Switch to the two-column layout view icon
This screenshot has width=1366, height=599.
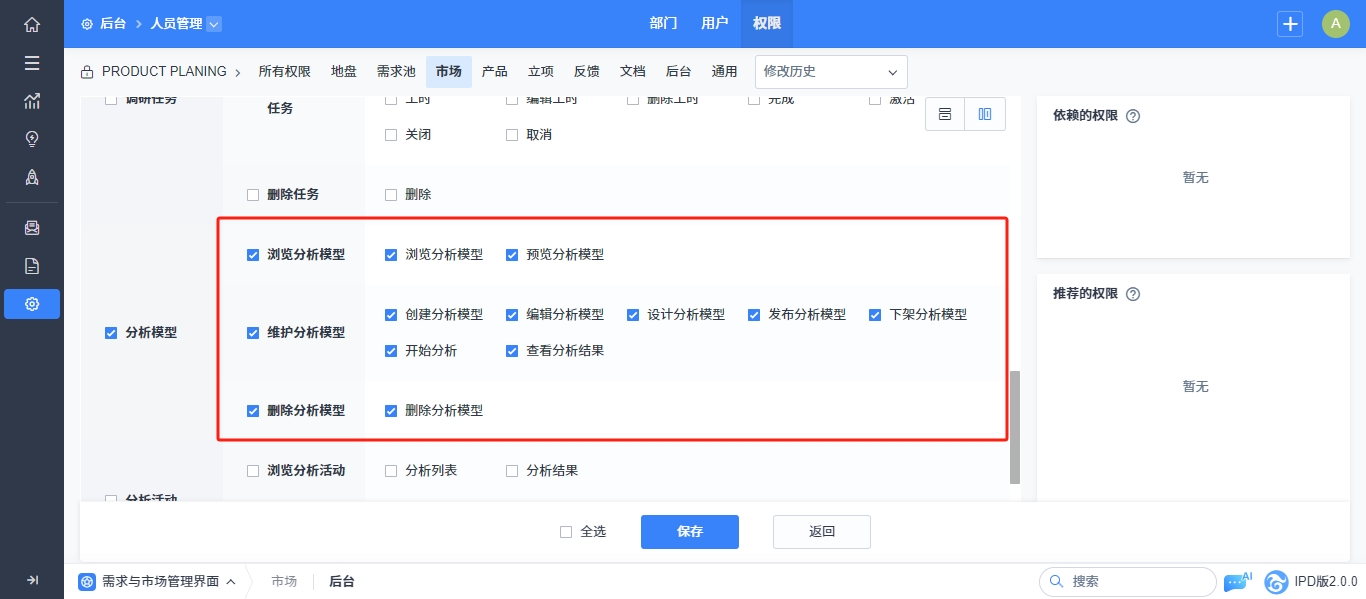(985, 114)
